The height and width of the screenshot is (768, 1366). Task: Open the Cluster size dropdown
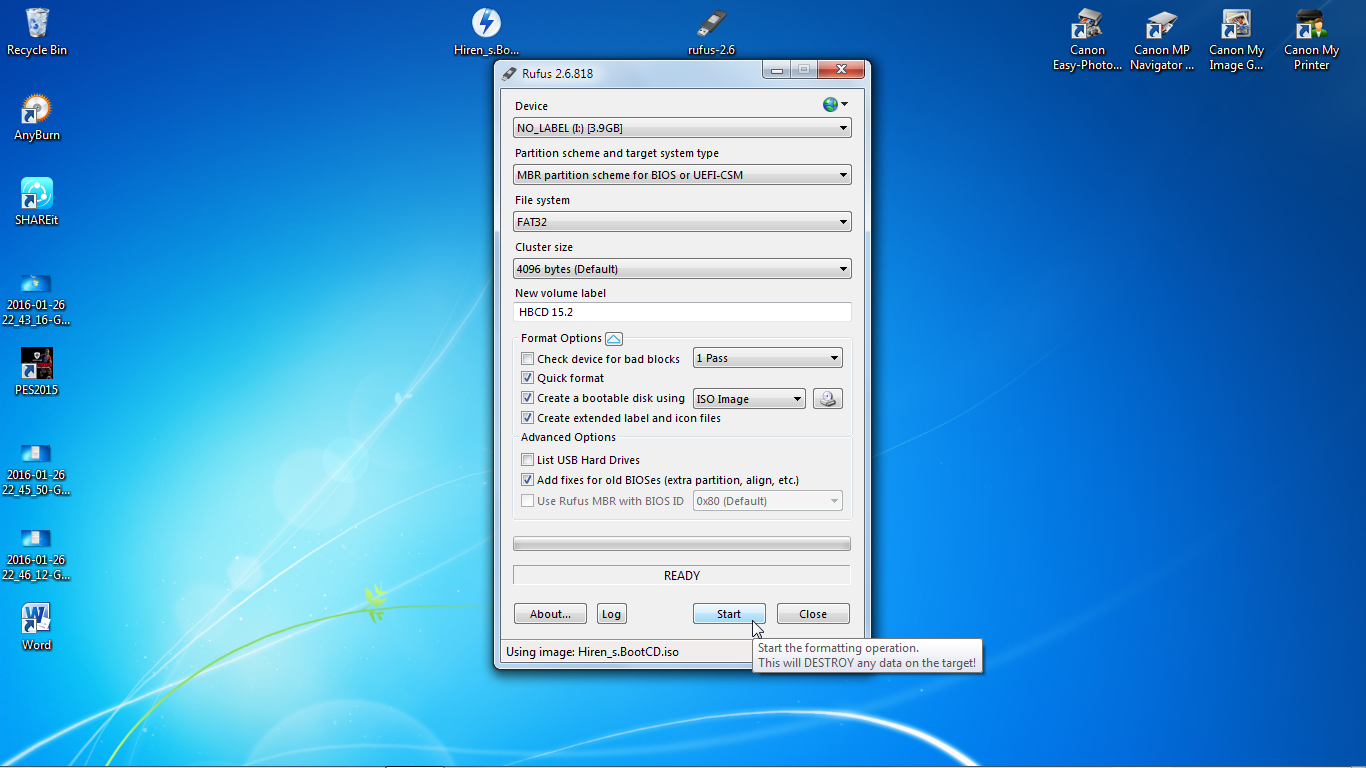tap(682, 269)
